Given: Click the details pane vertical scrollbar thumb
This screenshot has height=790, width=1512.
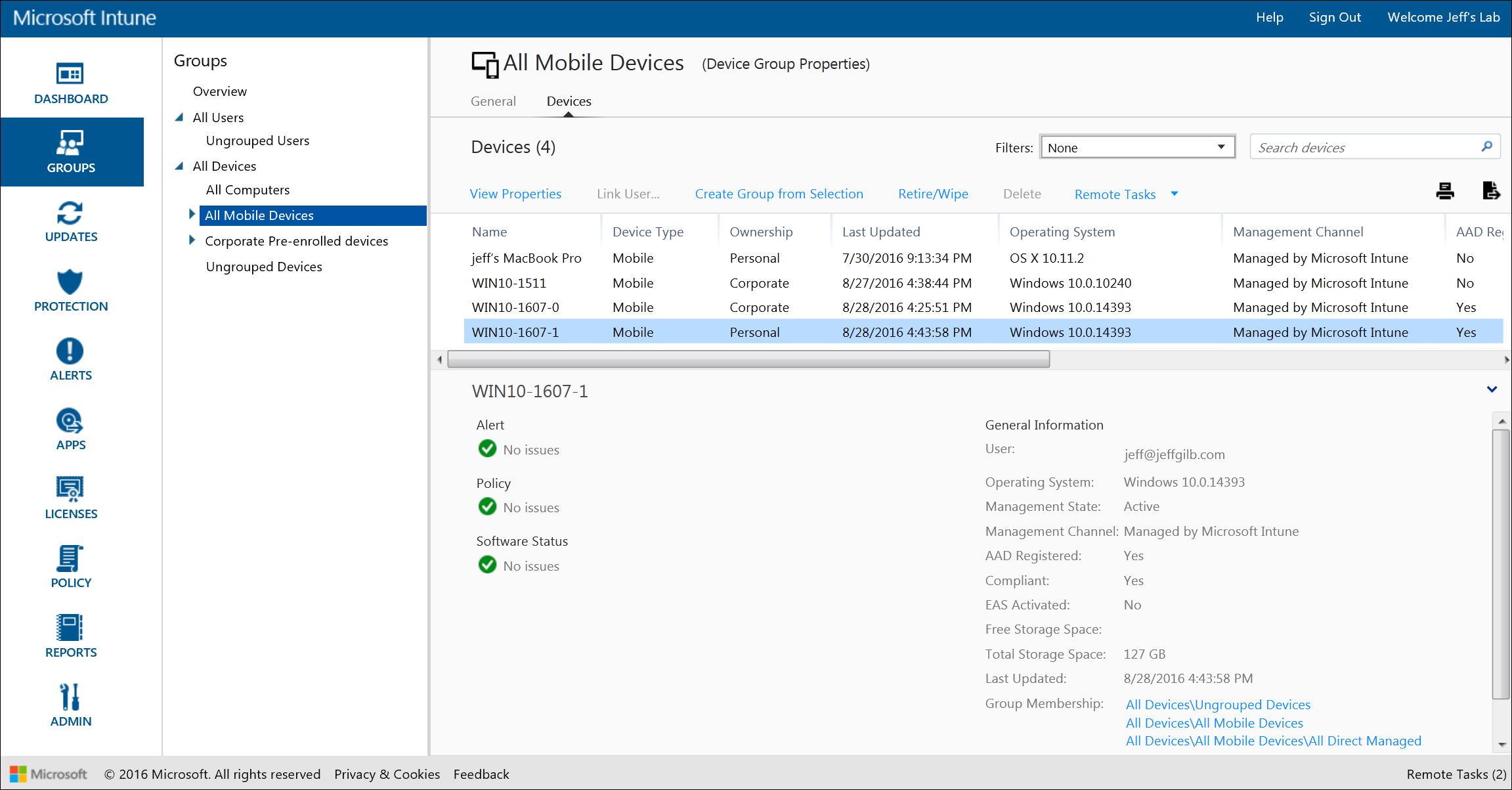Looking at the screenshot, I should pos(1501,564).
